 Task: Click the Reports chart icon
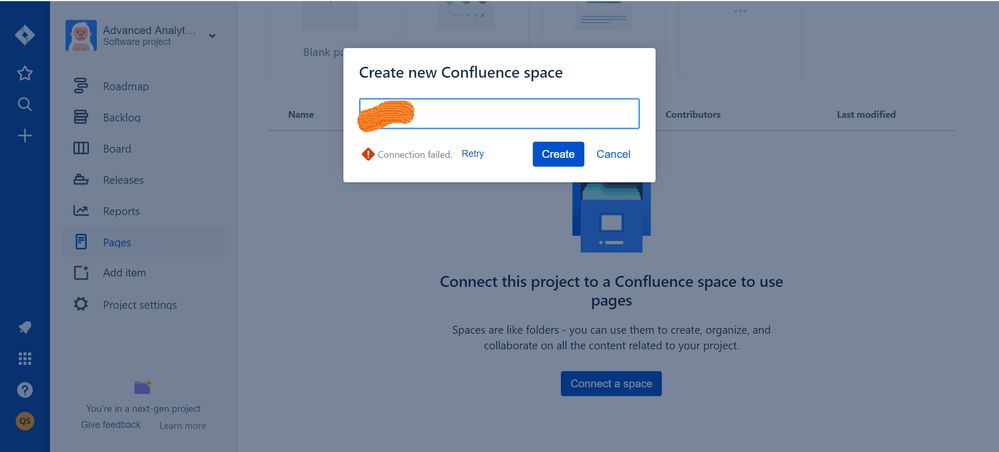(81, 210)
